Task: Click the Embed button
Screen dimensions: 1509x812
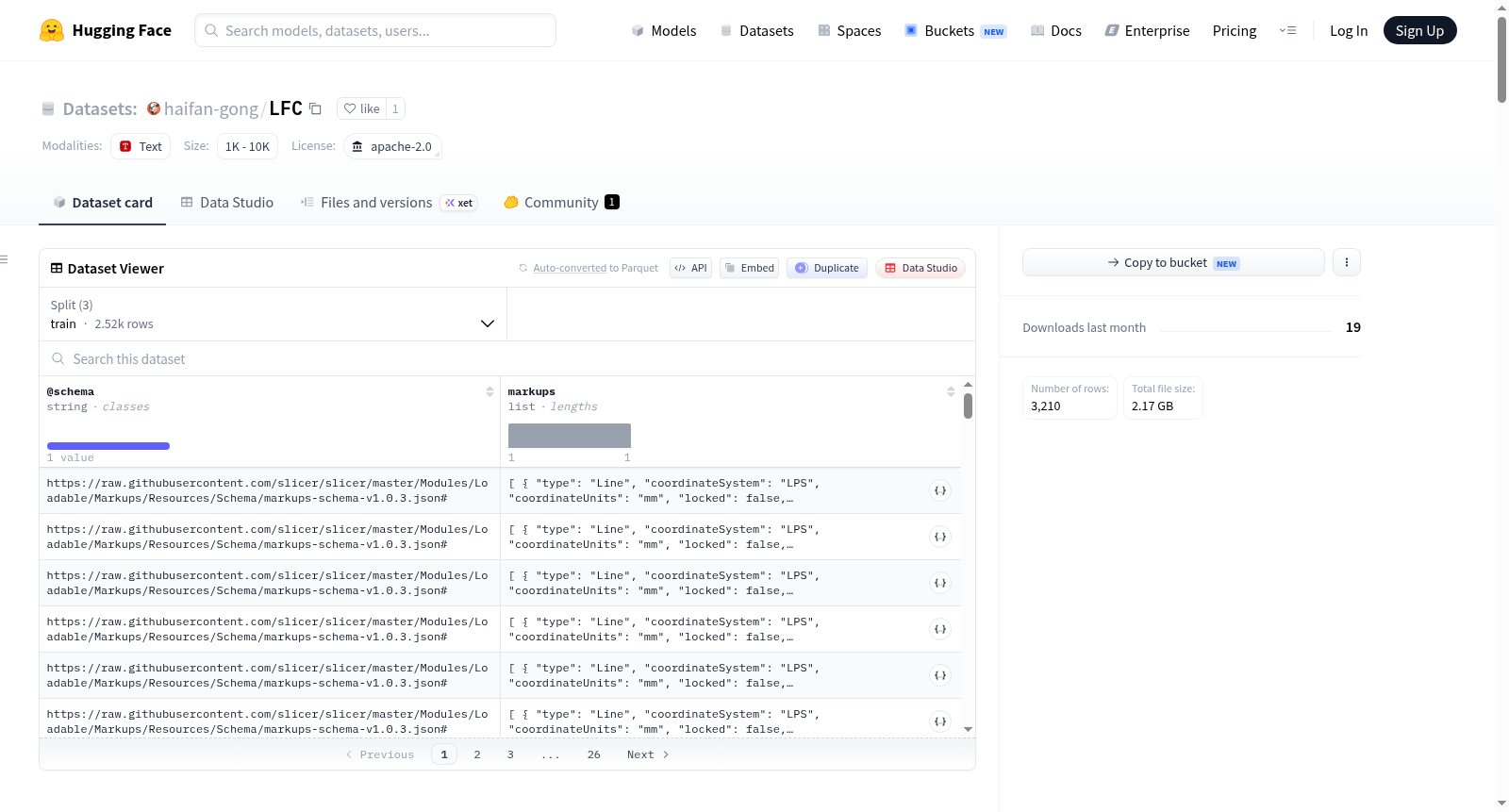Action: tap(749, 268)
